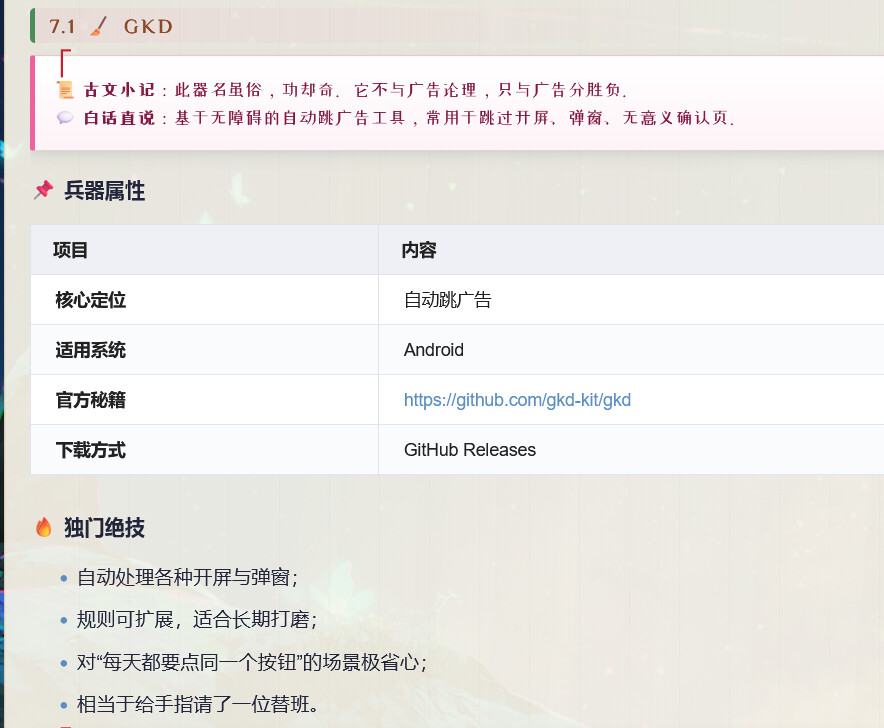Click the 项目 table header

(x=205, y=250)
